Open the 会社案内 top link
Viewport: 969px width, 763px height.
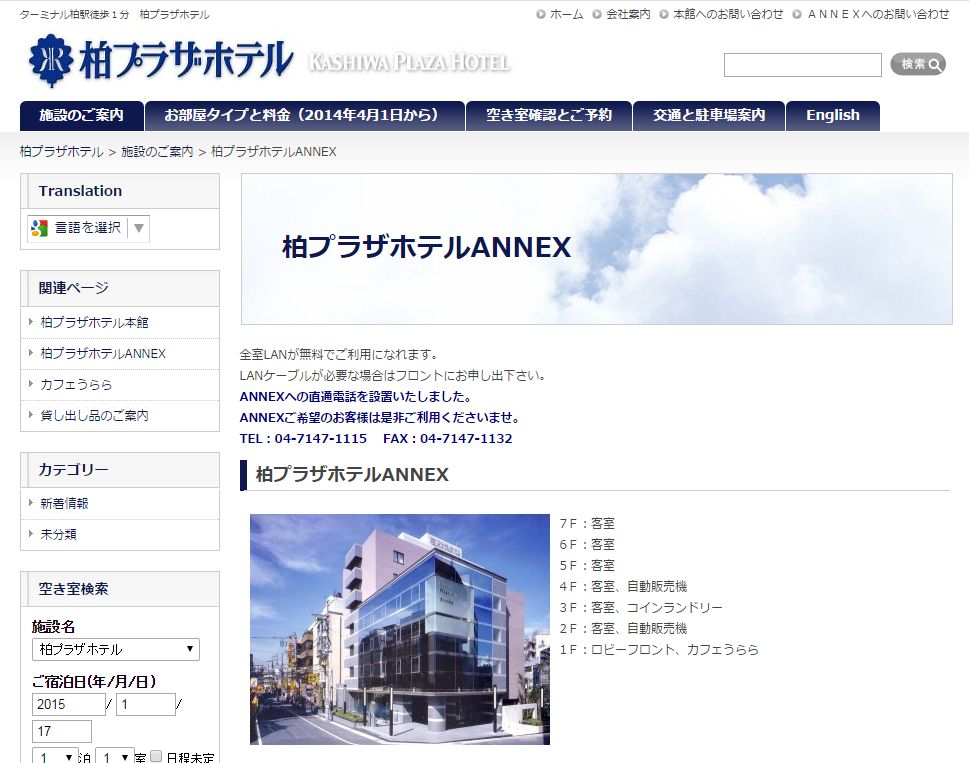tap(628, 14)
